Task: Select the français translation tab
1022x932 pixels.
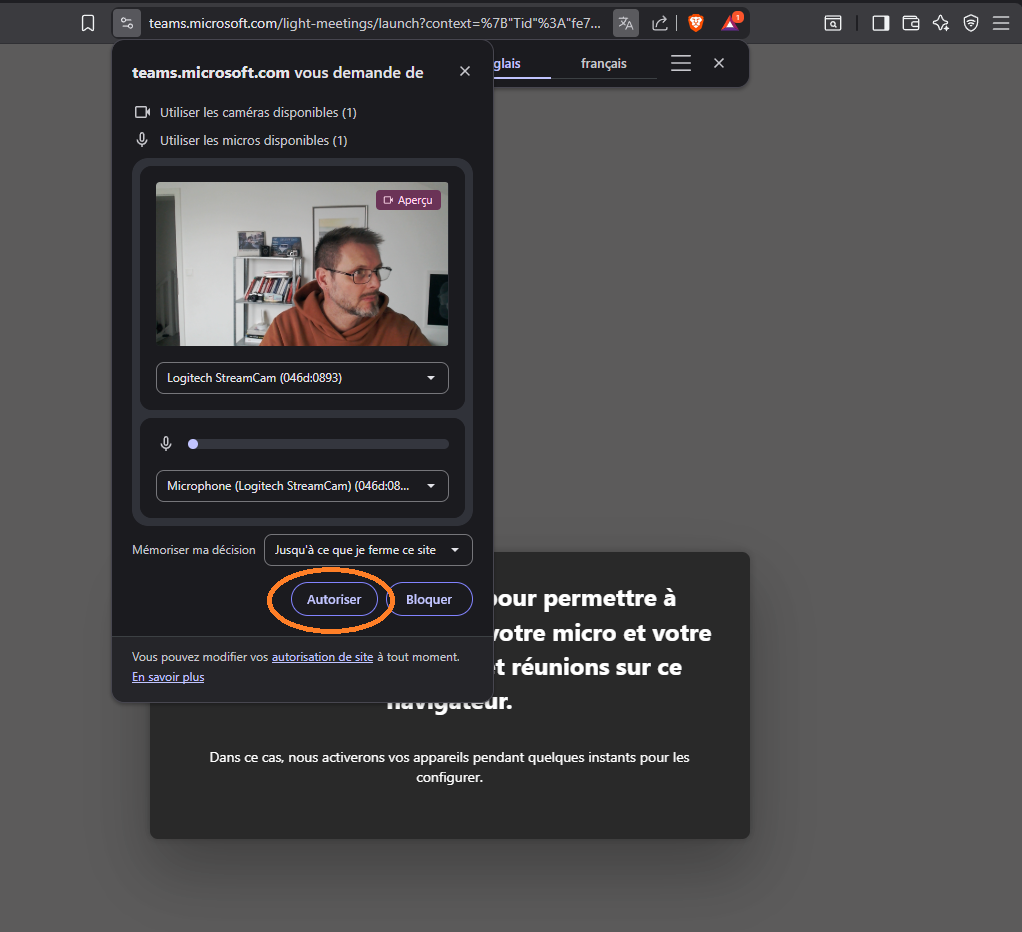Action: tap(603, 64)
